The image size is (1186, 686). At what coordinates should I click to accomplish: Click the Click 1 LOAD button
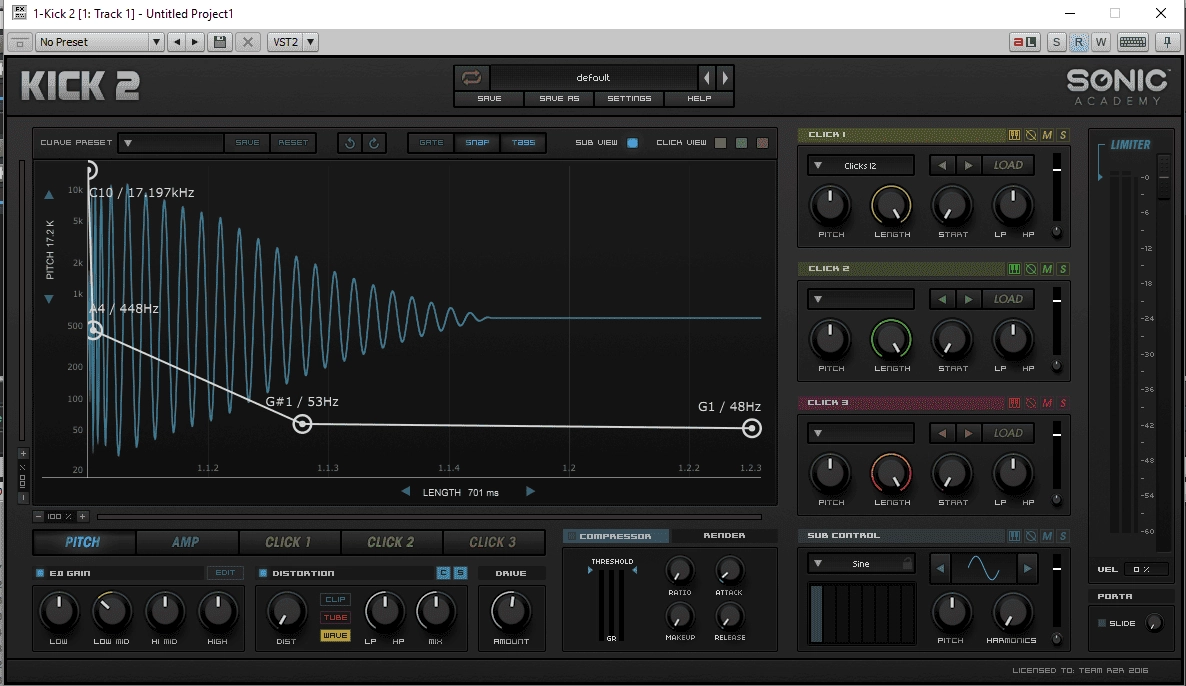point(1007,165)
